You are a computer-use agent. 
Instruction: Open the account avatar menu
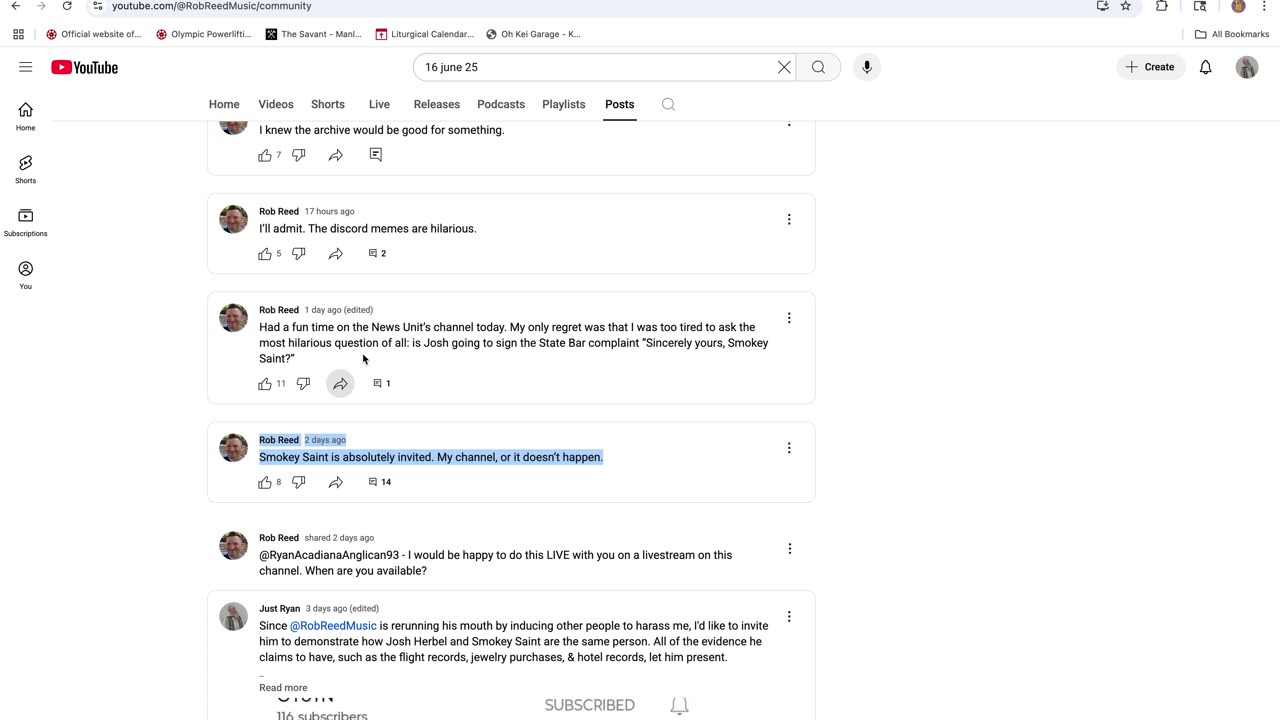coord(1247,67)
